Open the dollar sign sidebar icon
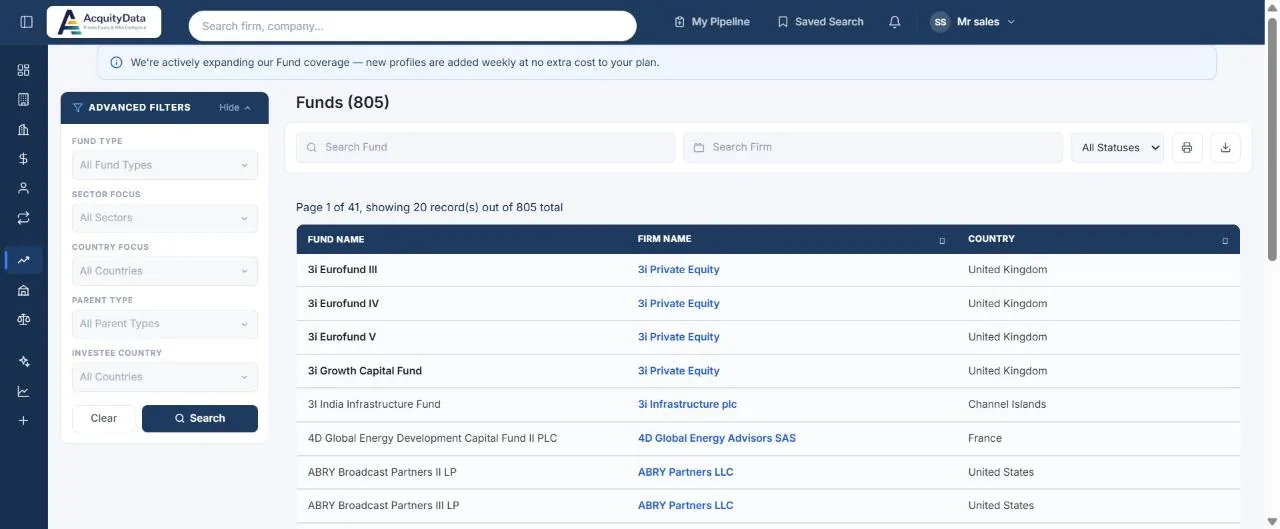Screen dimensions: 1280x529 pyautogui.click(x=24, y=158)
